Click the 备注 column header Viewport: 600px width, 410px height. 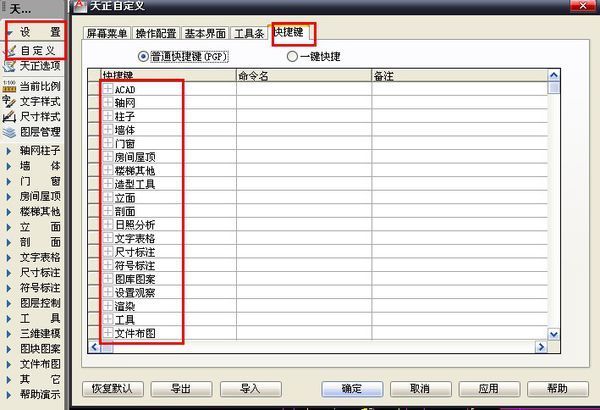click(x=460, y=75)
